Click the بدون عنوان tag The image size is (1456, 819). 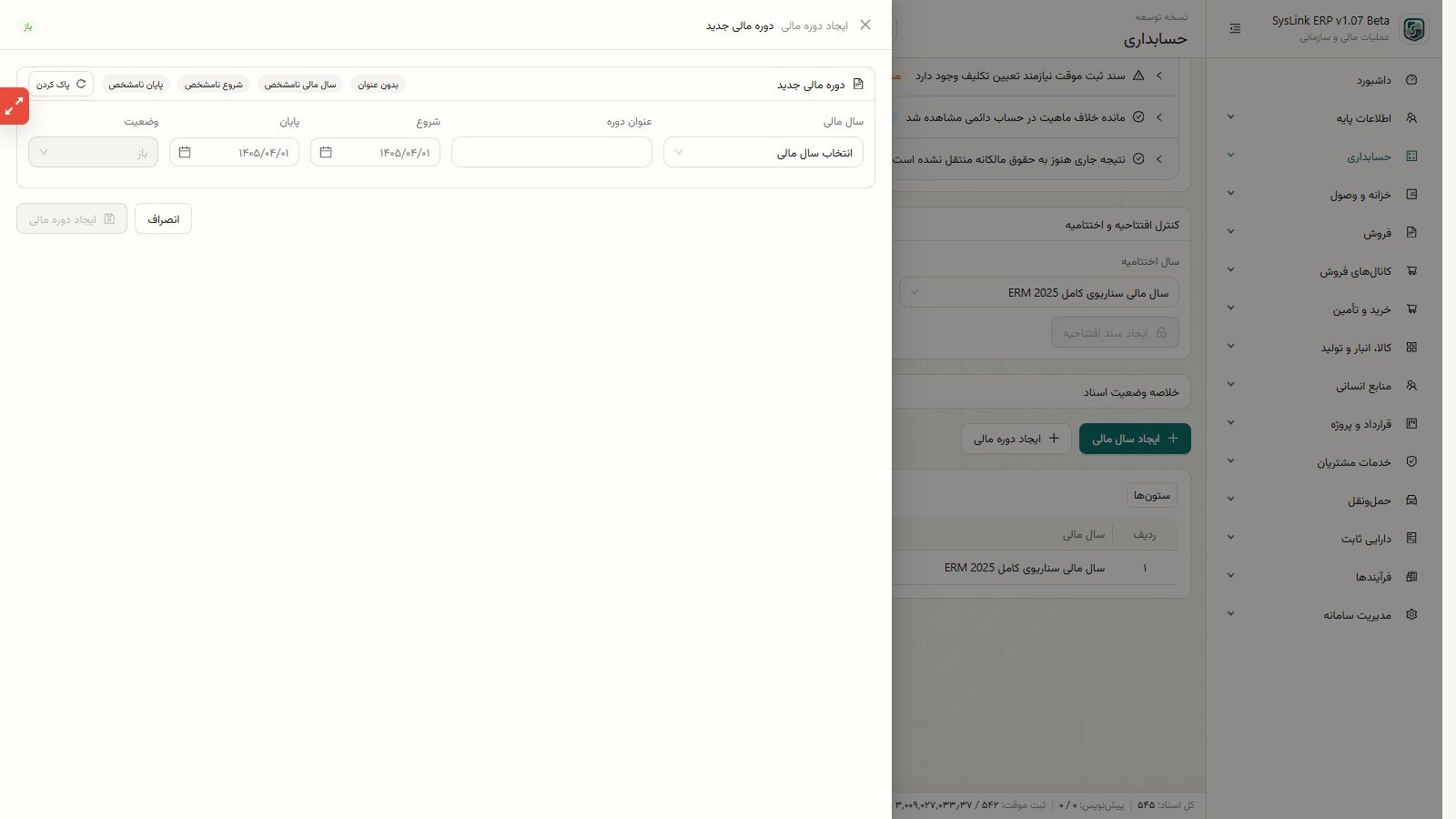[378, 85]
